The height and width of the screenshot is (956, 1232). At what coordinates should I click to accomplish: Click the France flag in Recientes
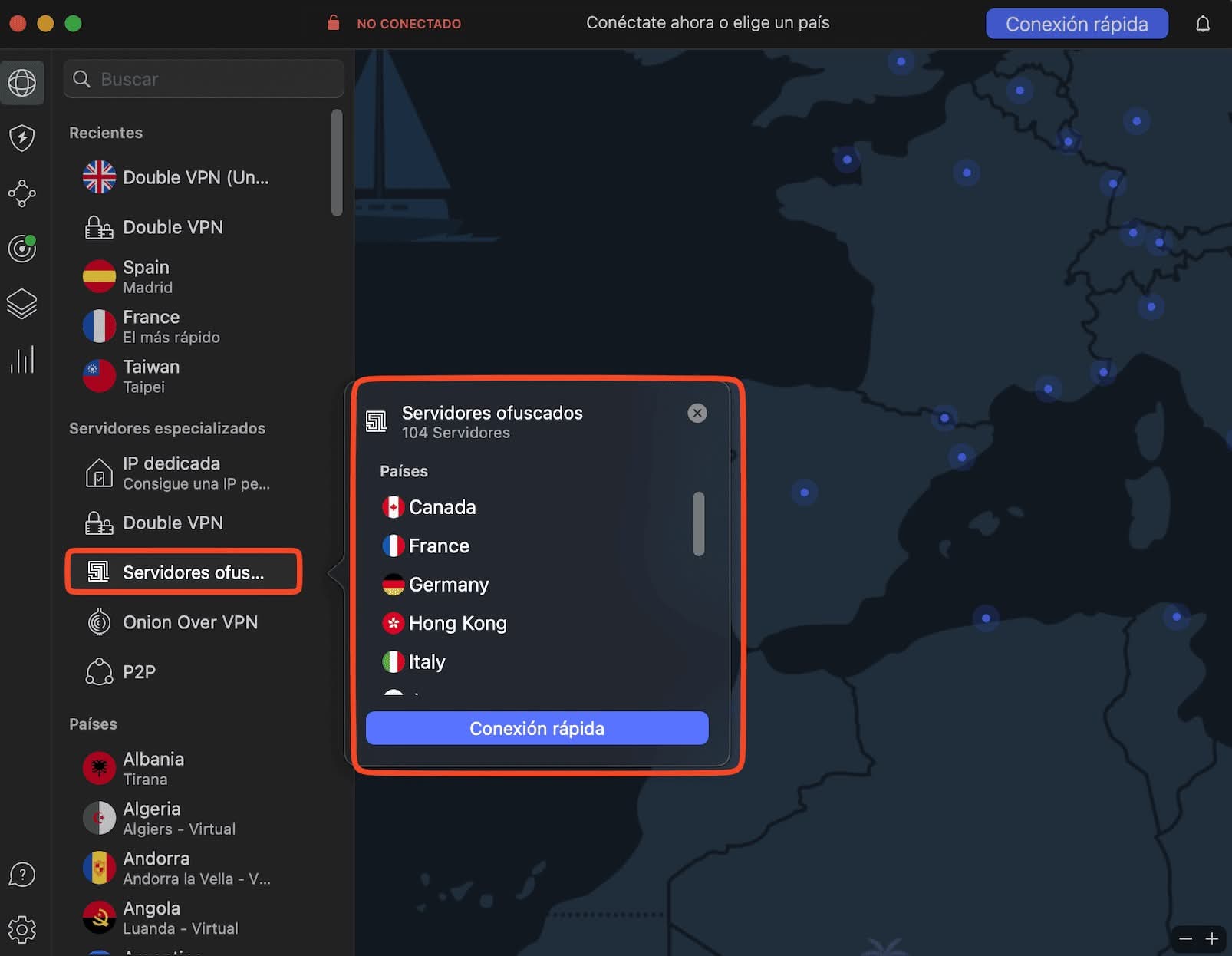coord(100,326)
